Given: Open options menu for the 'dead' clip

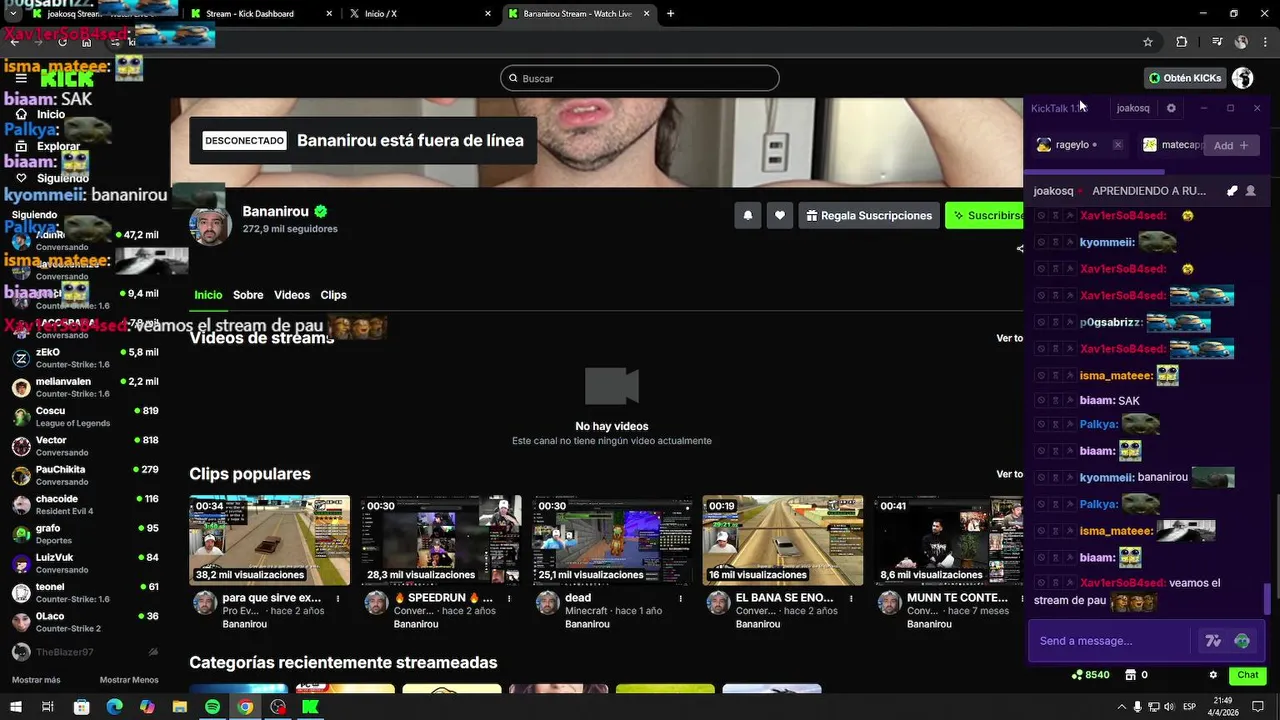Looking at the screenshot, I should click(x=681, y=599).
